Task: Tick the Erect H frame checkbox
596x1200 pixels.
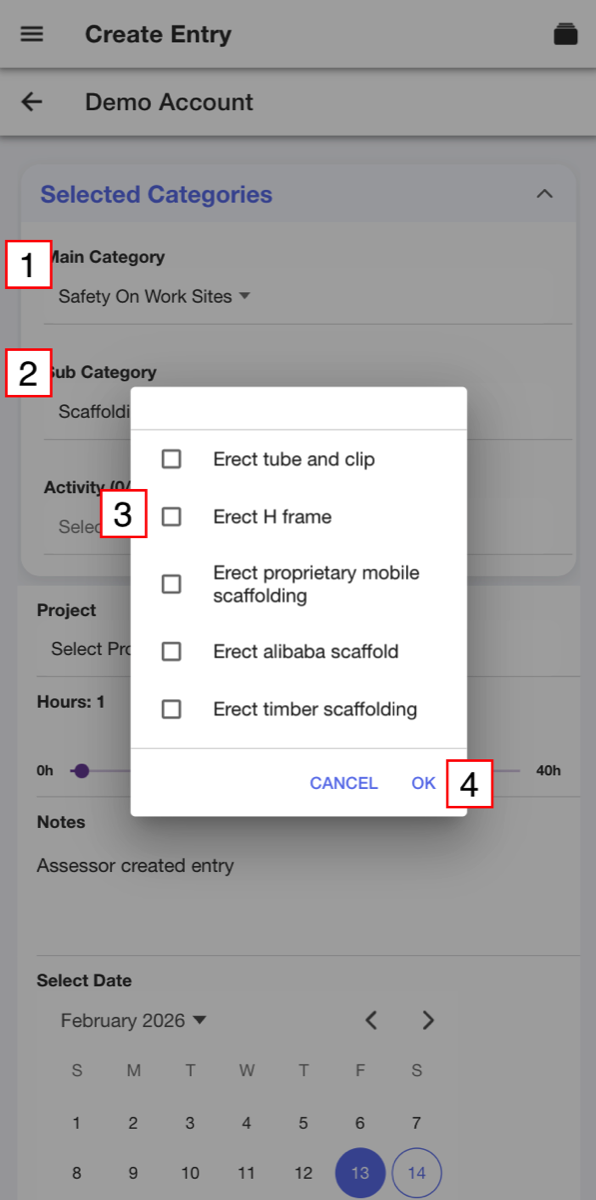Action: [x=172, y=517]
